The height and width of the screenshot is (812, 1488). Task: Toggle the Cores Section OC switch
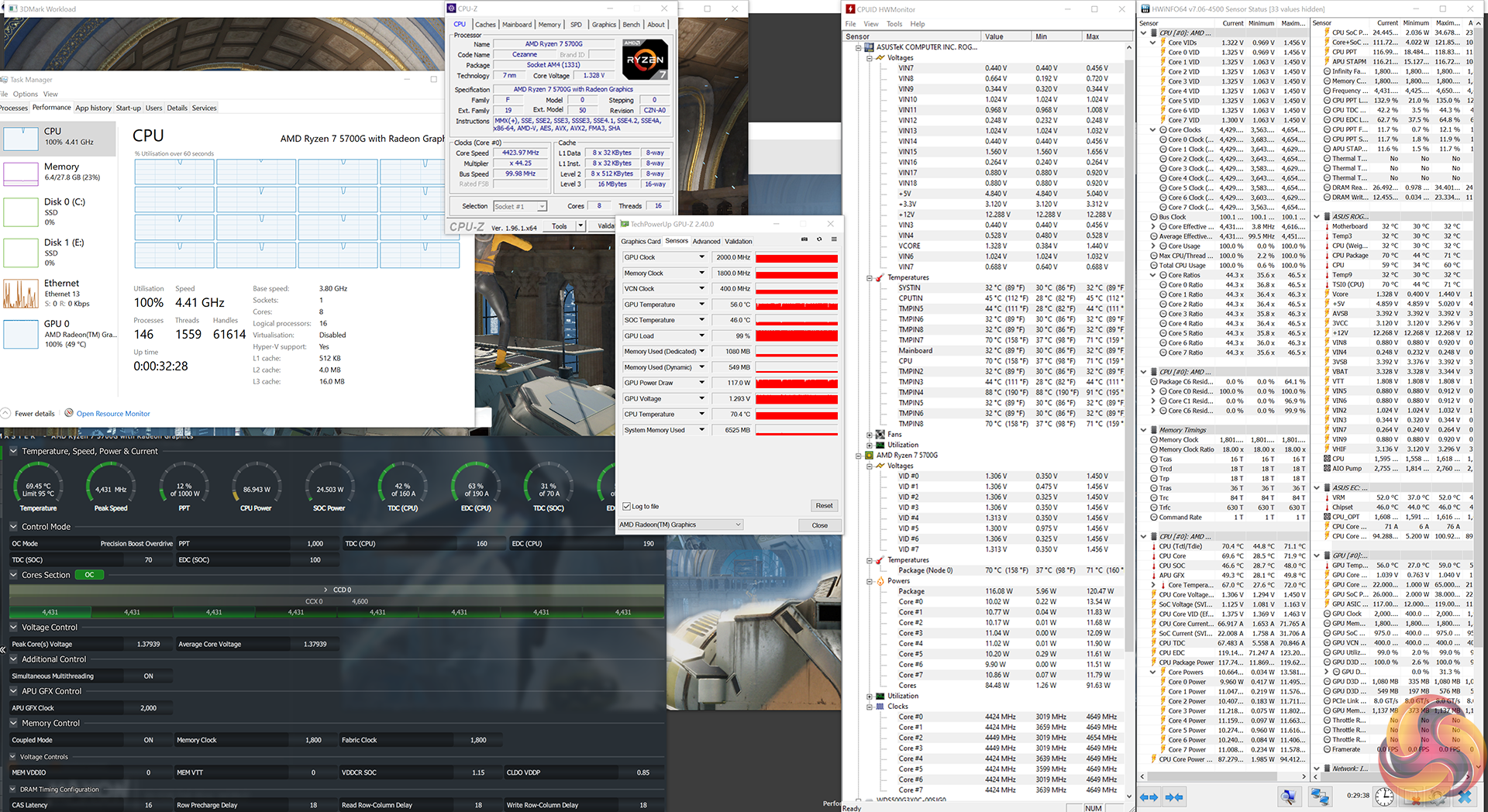click(x=89, y=575)
